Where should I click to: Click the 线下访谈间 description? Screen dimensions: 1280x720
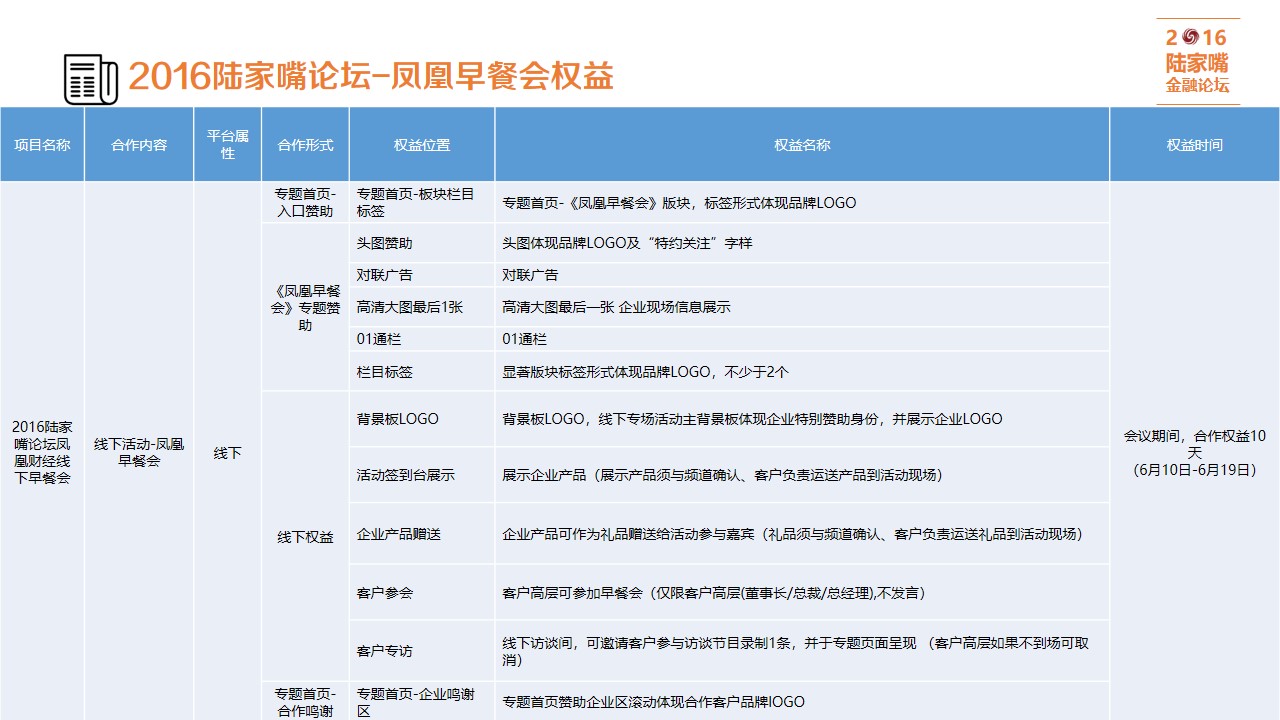click(x=802, y=651)
